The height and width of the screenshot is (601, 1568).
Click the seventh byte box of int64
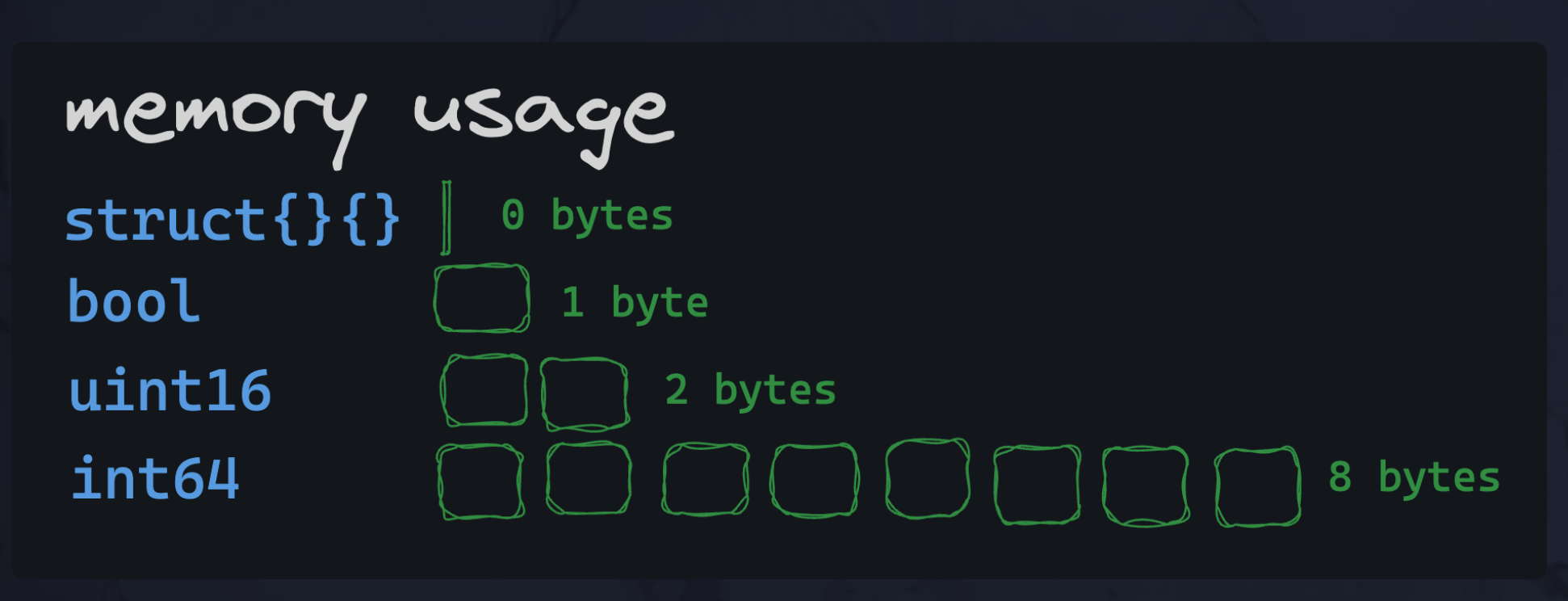click(1146, 485)
